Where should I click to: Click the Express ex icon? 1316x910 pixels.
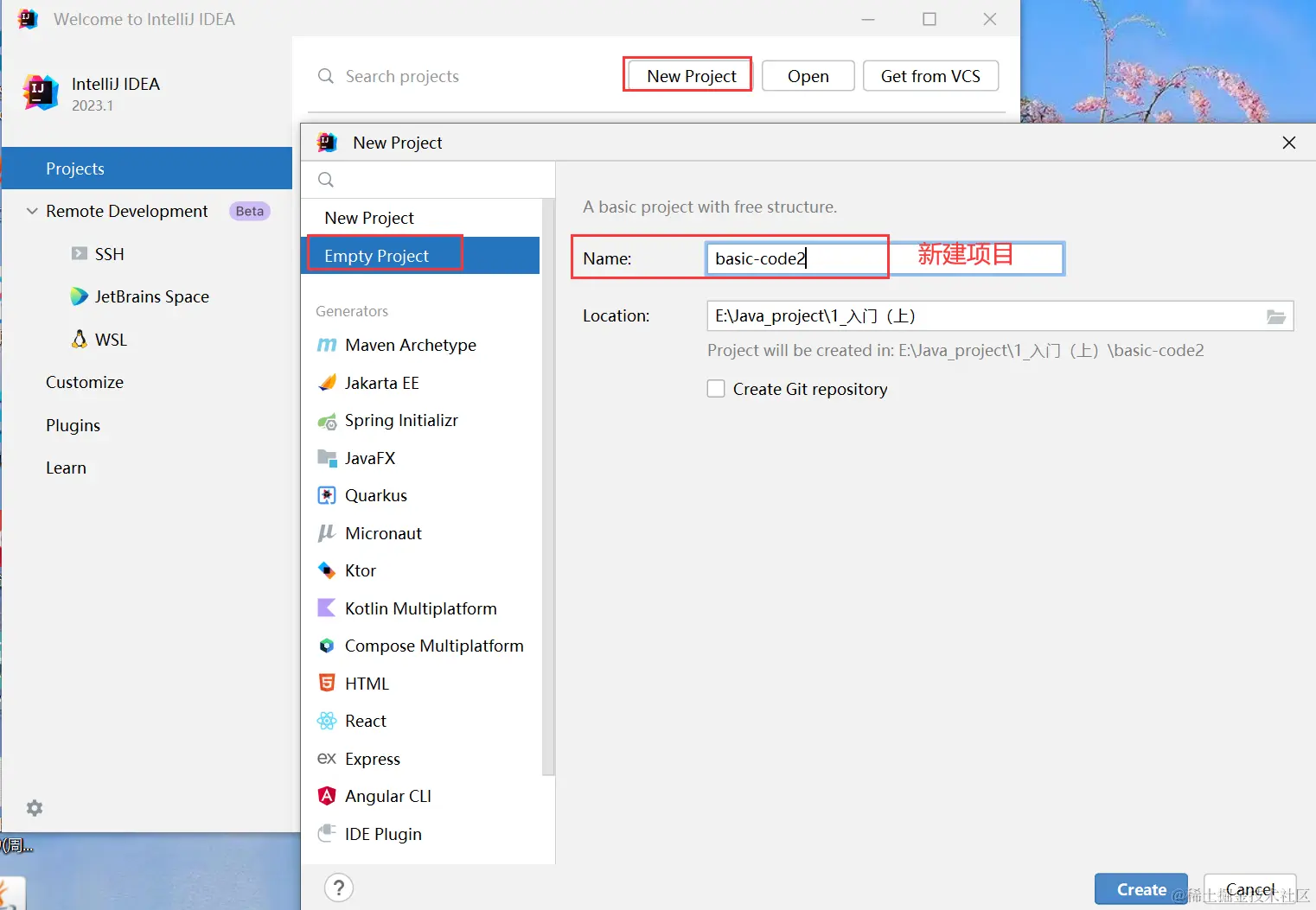pos(327,759)
